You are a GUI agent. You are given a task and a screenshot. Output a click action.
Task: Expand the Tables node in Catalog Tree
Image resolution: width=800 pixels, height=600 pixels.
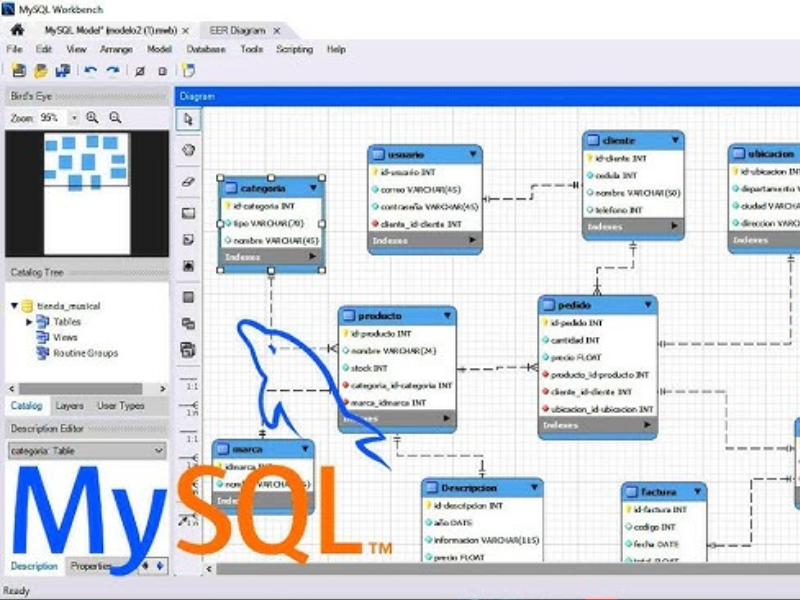click(29, 322)
